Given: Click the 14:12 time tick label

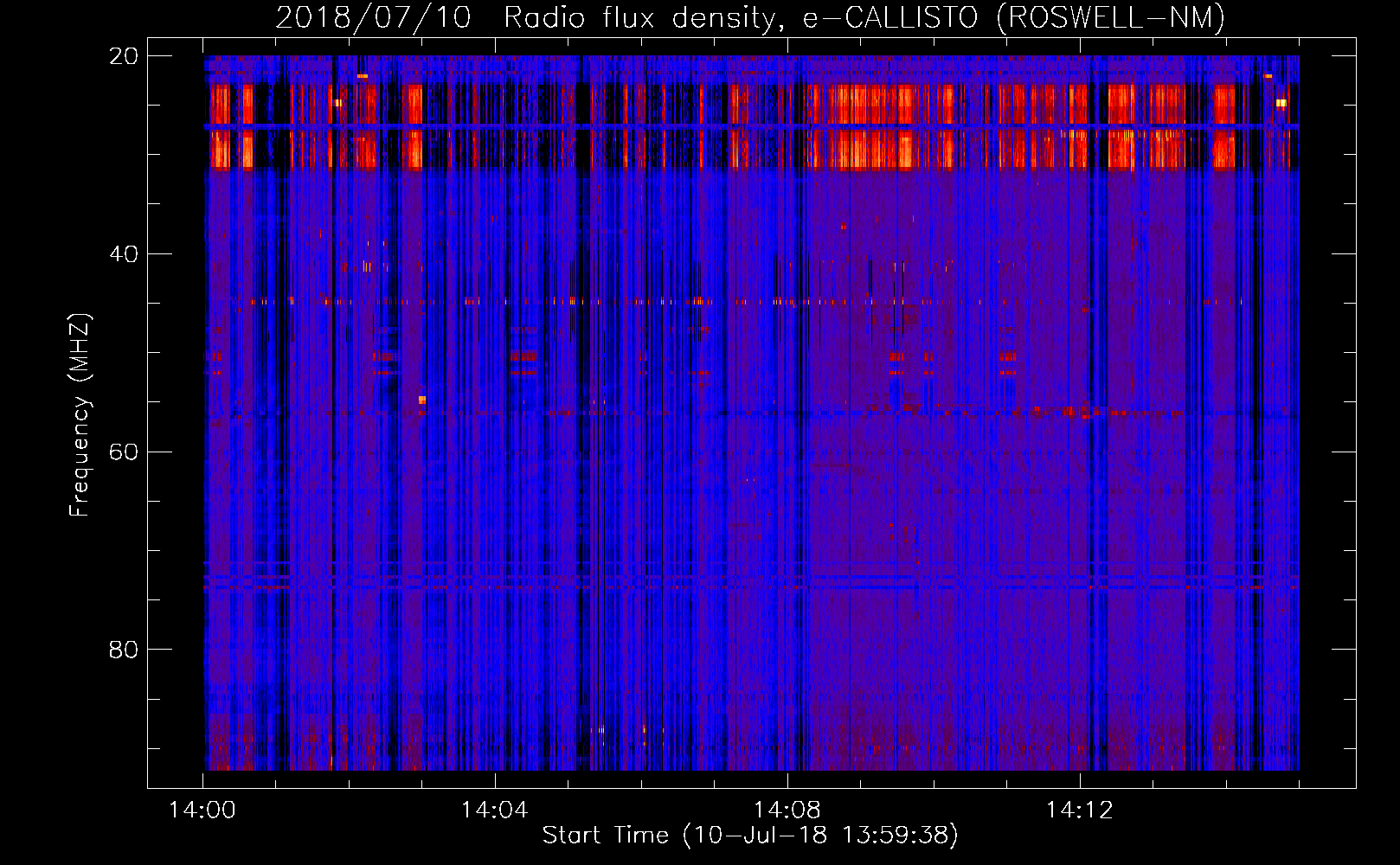Looking at the screenshot, I should (x=1079, y=811).
